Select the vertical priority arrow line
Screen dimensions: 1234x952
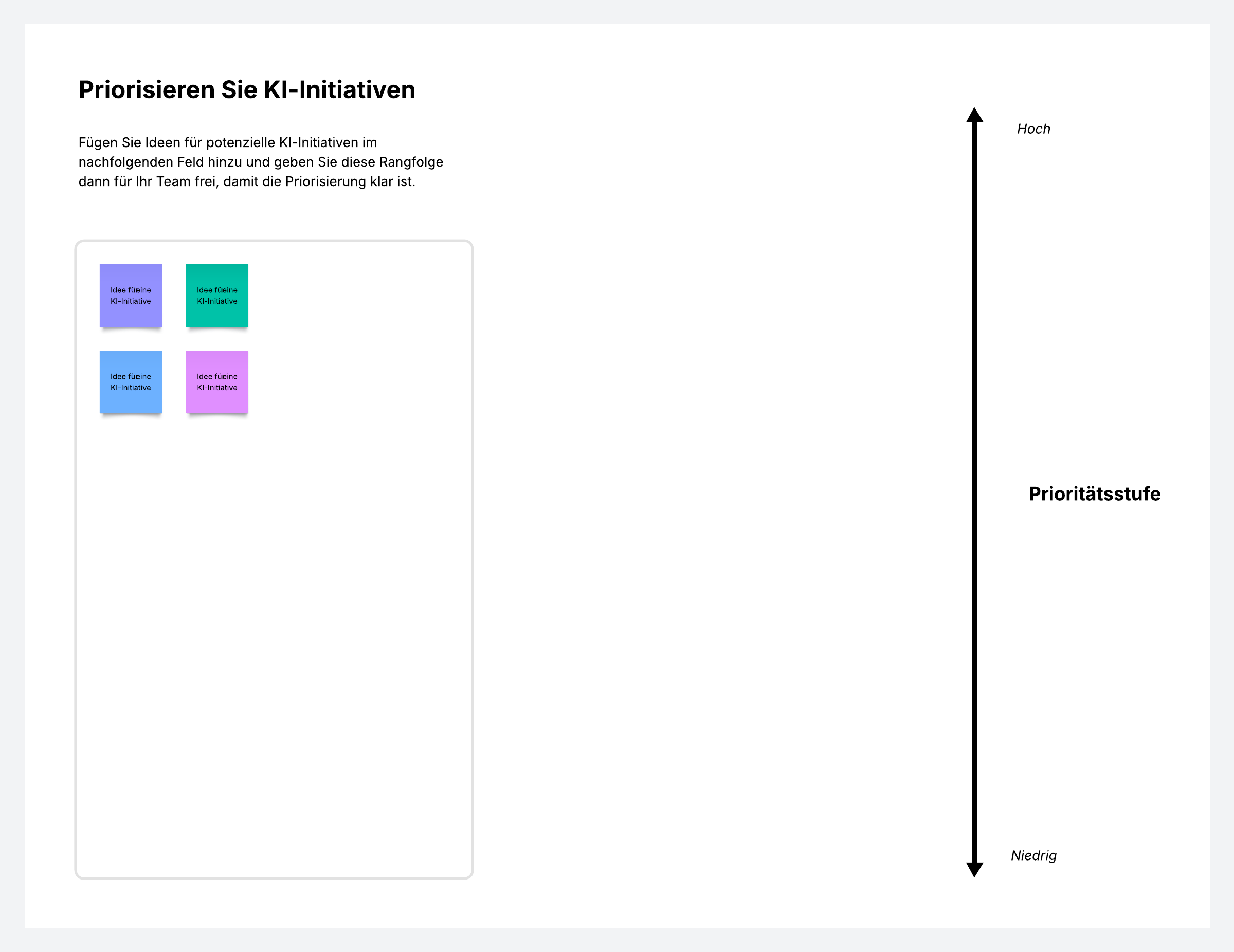point(974,491)
